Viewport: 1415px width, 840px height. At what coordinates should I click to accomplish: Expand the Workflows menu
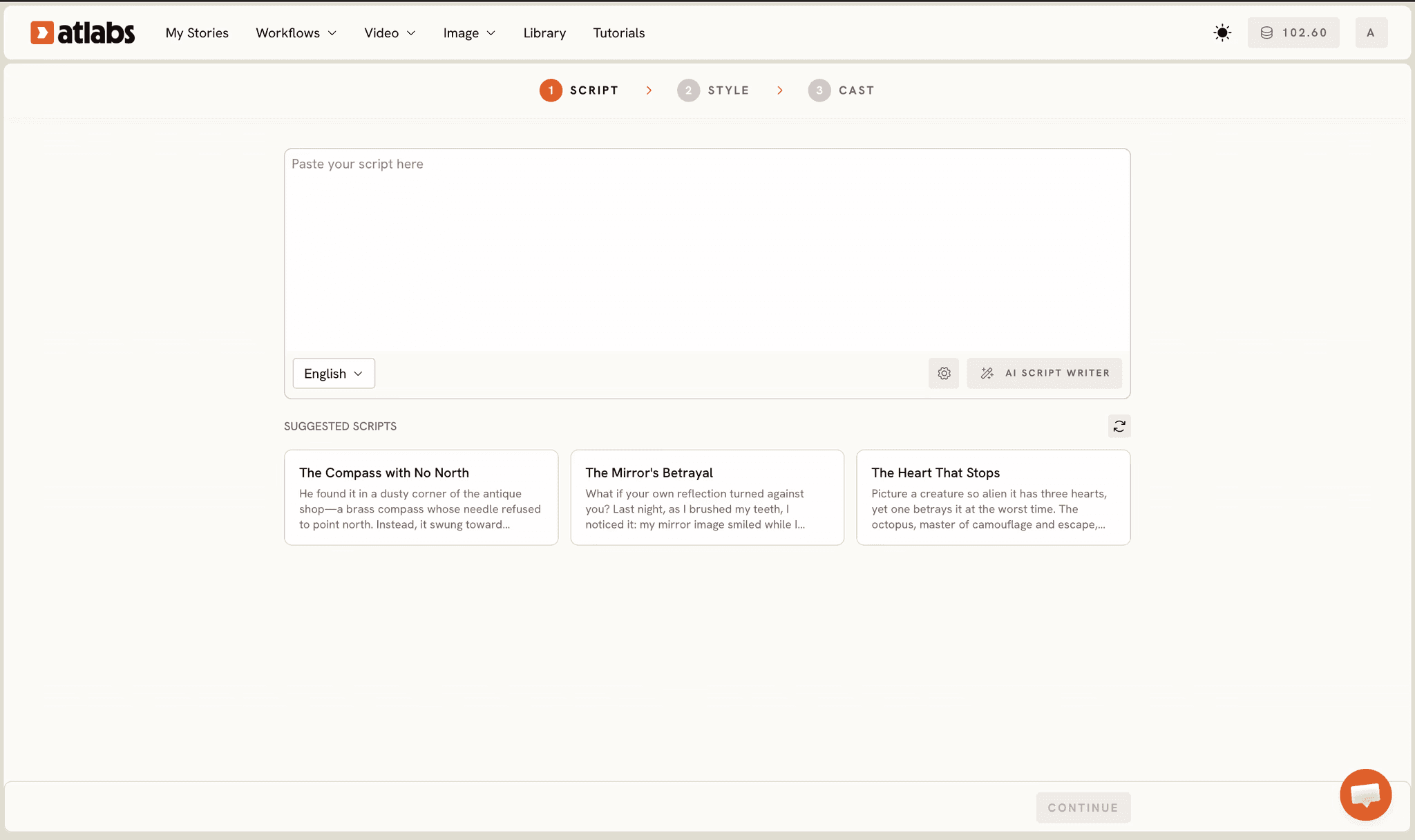296,32
